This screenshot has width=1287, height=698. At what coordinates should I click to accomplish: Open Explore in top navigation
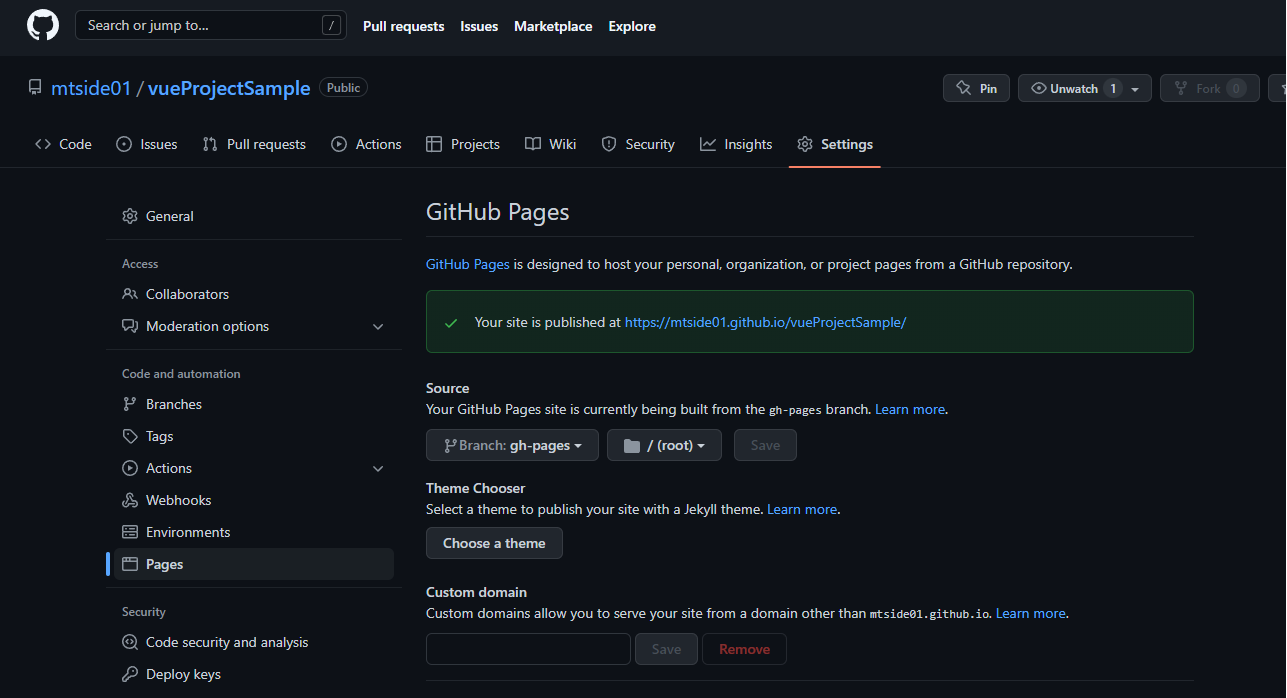[x=632, y=26]
